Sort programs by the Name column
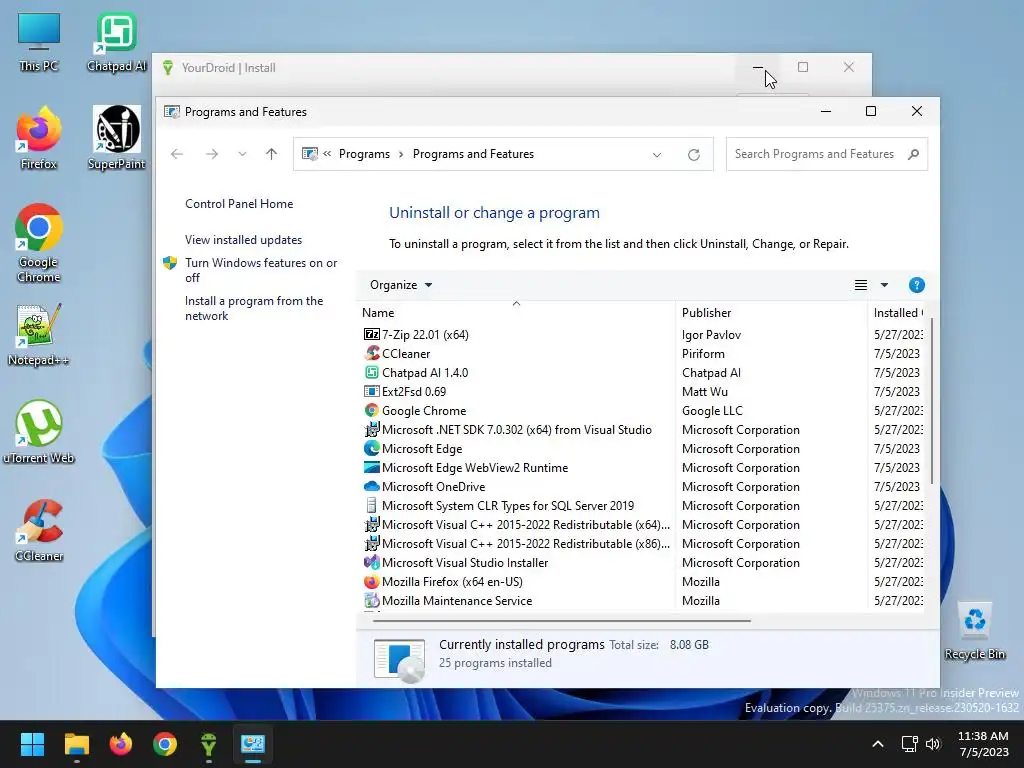 (x=516, y=313)
